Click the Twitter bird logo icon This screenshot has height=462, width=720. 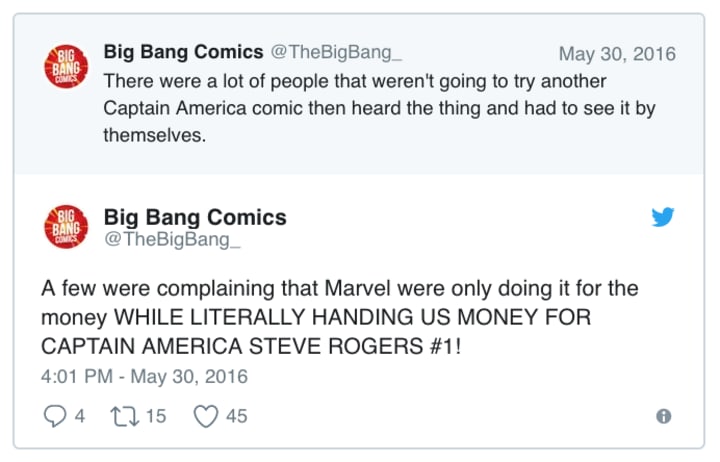663,217
